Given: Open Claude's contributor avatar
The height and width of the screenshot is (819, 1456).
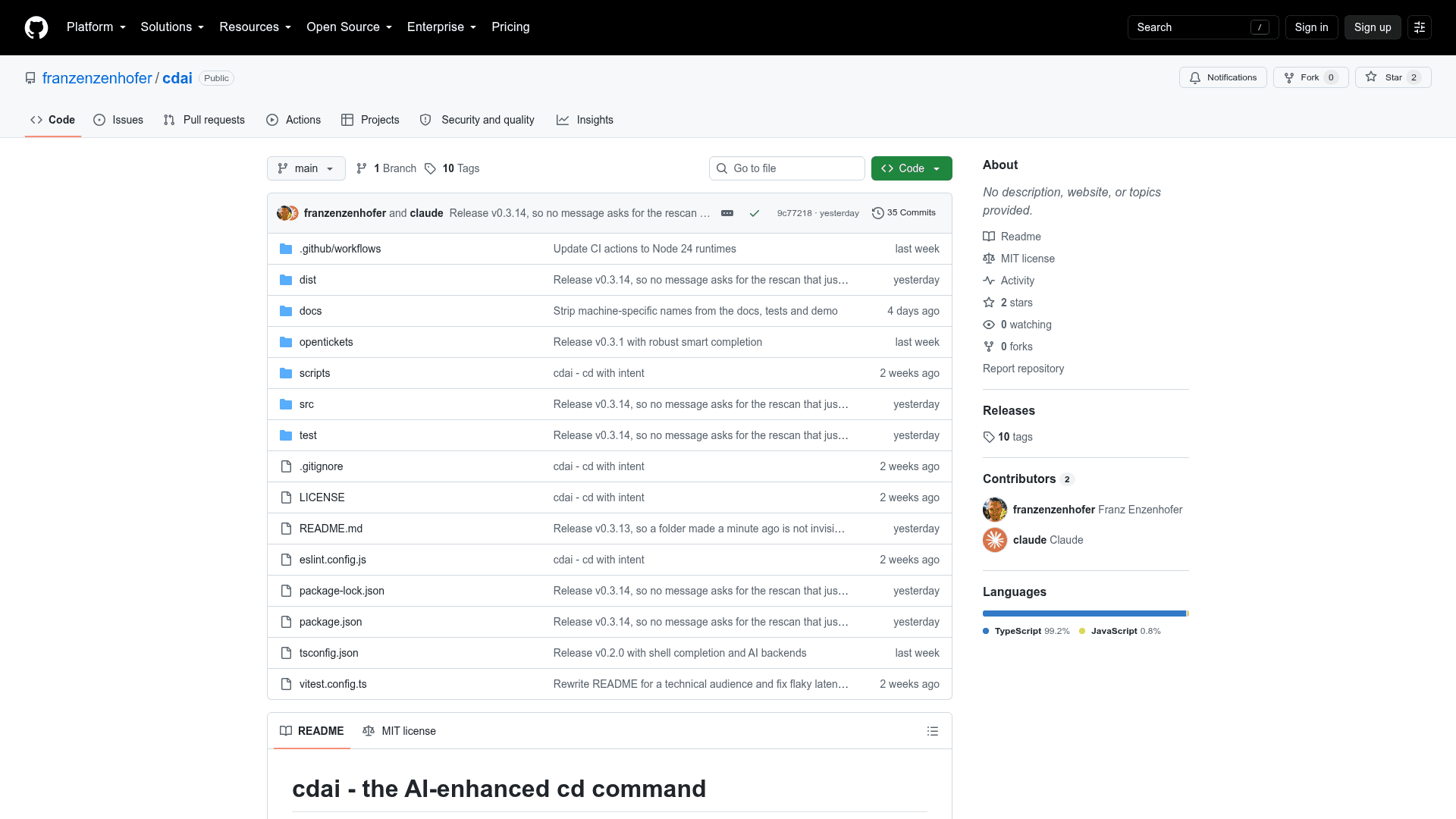Looking at the screenshot, I should point(995,540).
